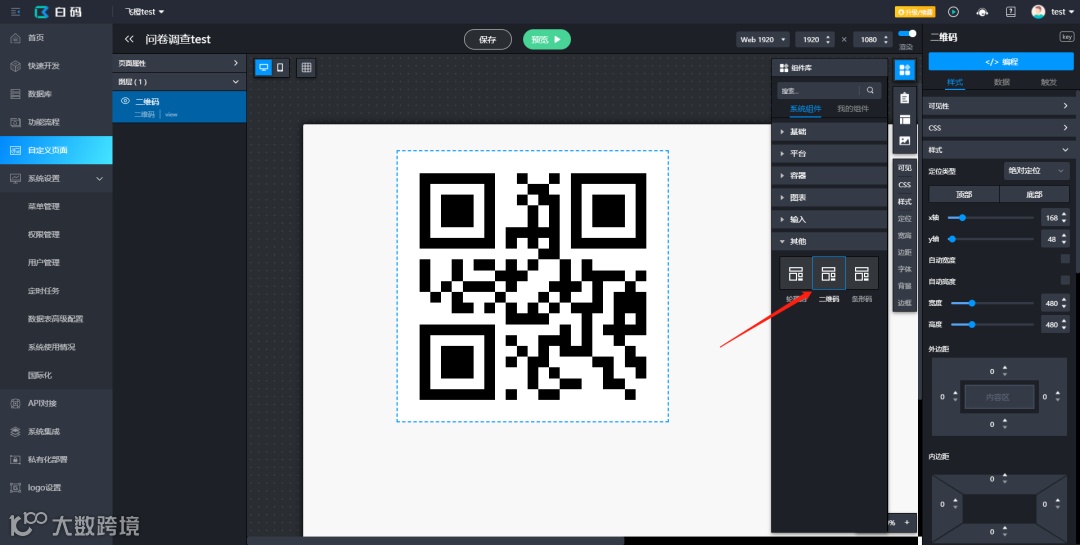Switch to the 数据 tab
This screenshot has width=1080, height=545.
(1001, 82)
